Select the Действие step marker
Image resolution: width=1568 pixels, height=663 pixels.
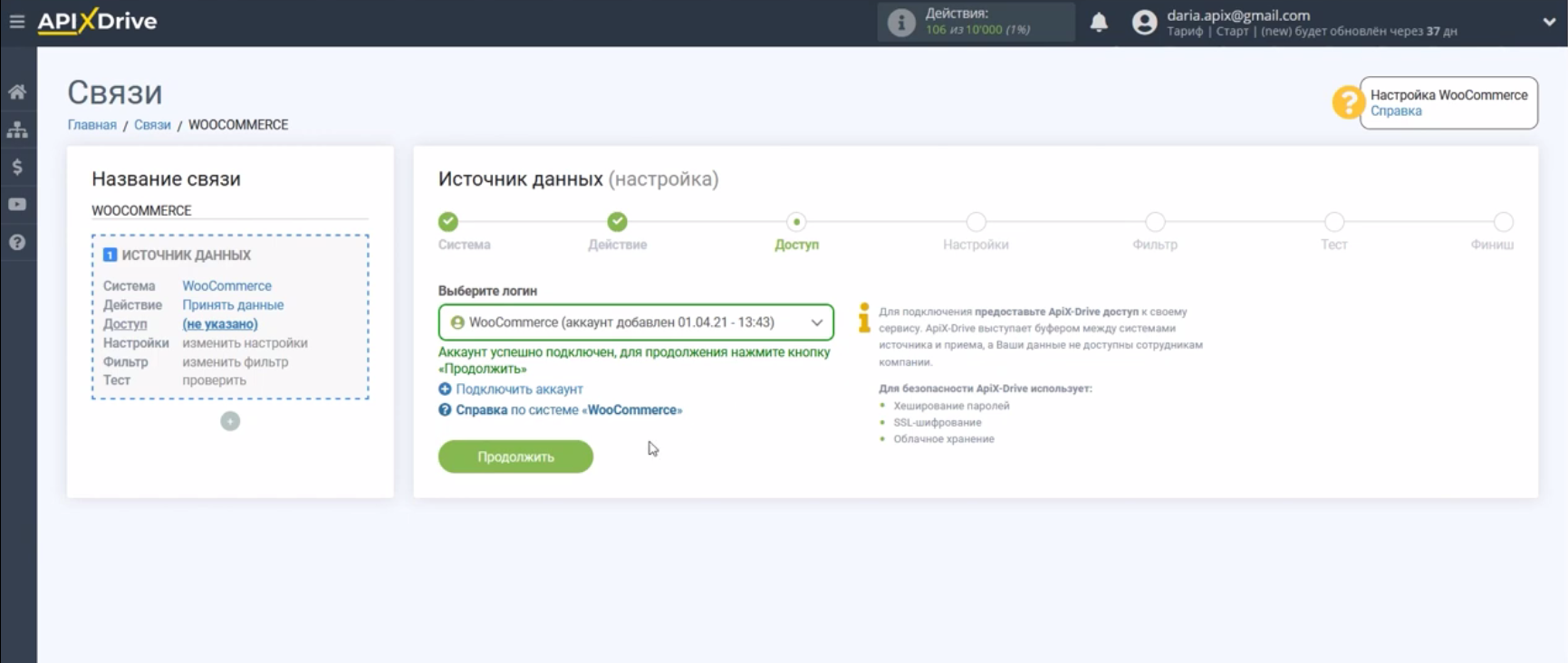(x=618, y=222)
